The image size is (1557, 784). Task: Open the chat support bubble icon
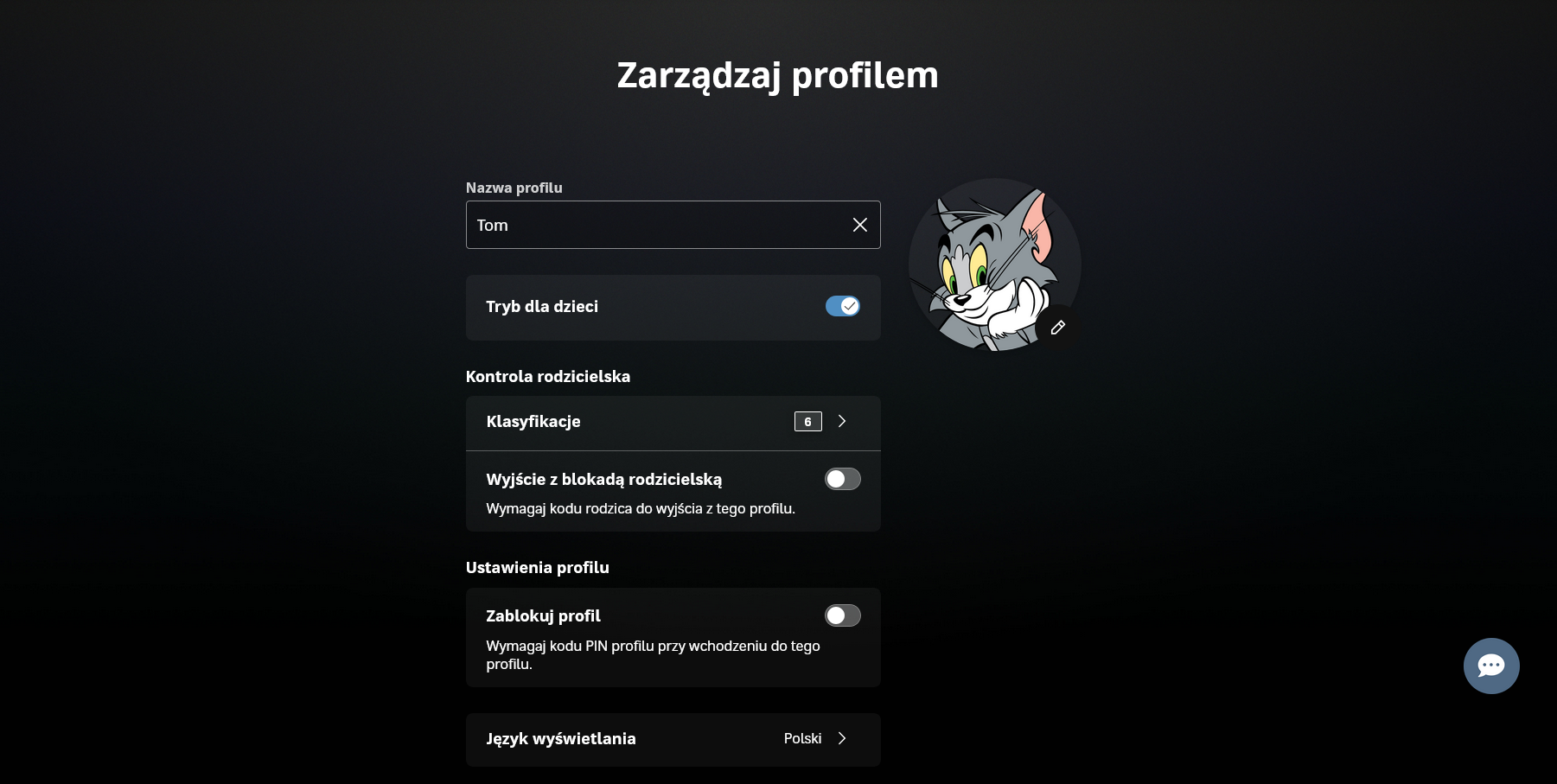pyautogui.click(x=1491, y=666)
